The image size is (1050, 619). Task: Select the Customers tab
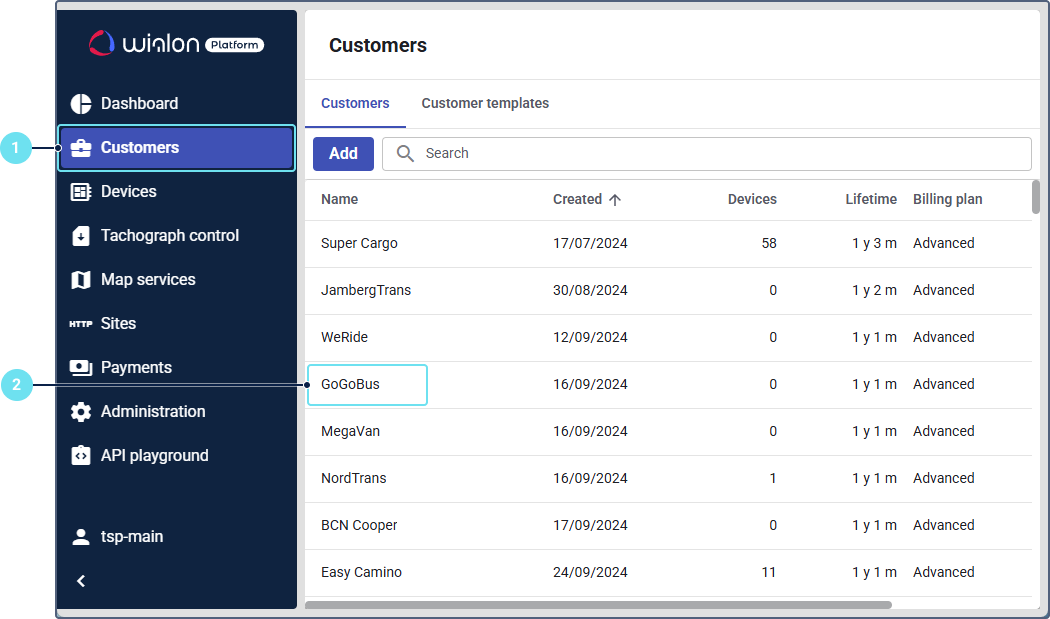(x=355, y=104)
